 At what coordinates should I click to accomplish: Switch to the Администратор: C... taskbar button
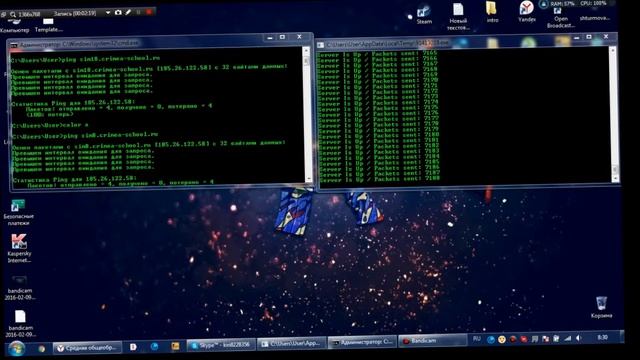tap(362, 342)
